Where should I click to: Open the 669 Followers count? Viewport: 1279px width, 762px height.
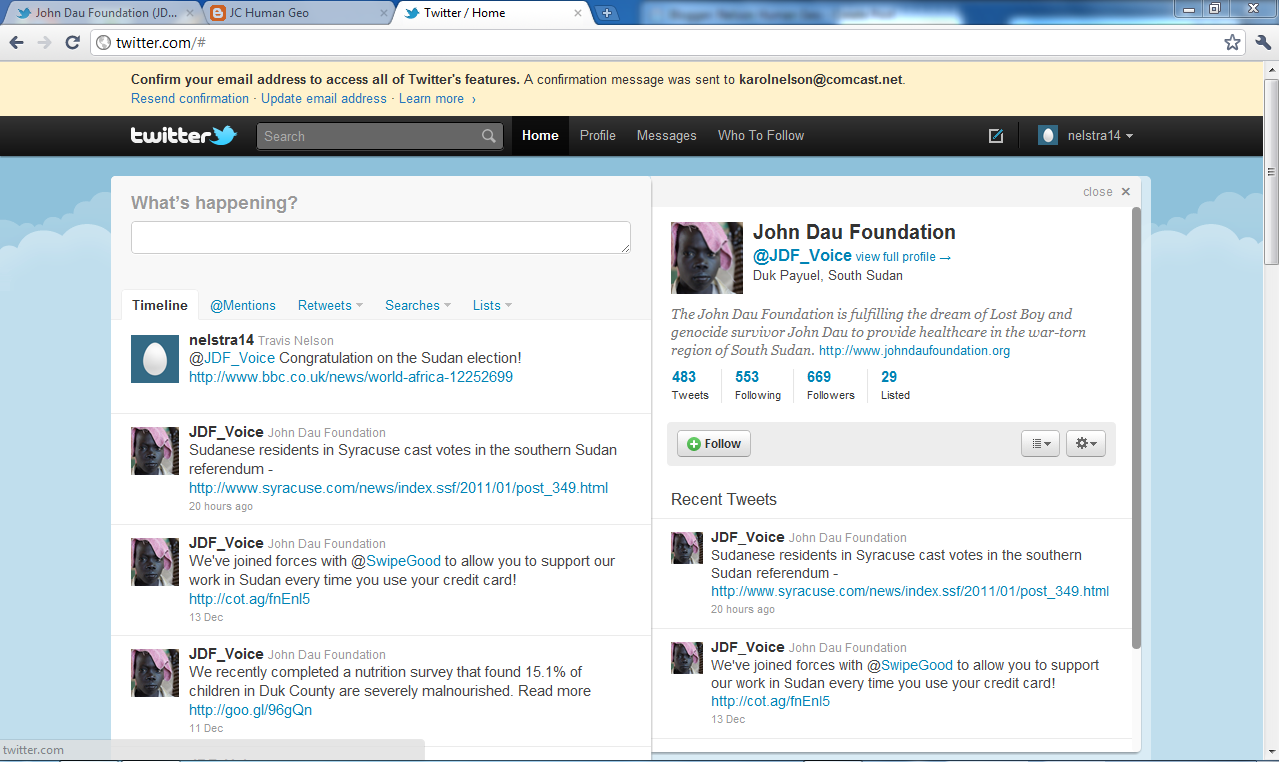[x=830, y=385]
